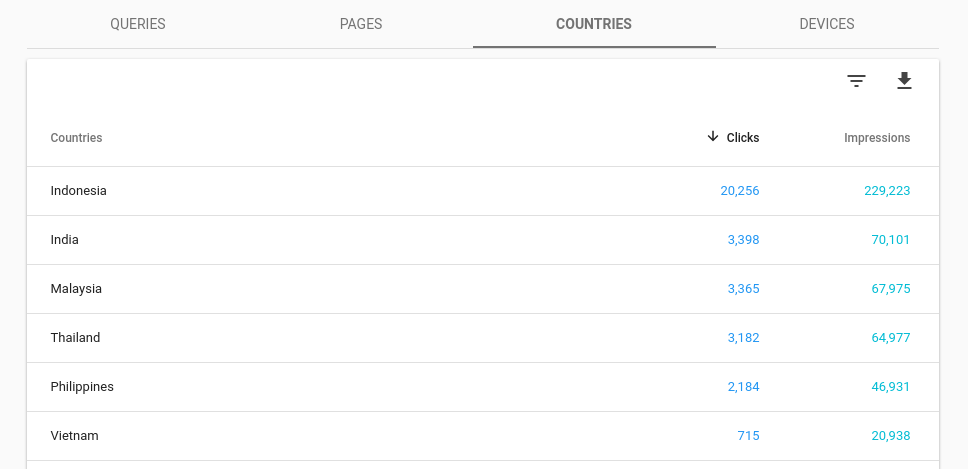The height and width of the screenshot is (469, 968).
Task: Sort by the Impressions column header
Action: point(877,138)
